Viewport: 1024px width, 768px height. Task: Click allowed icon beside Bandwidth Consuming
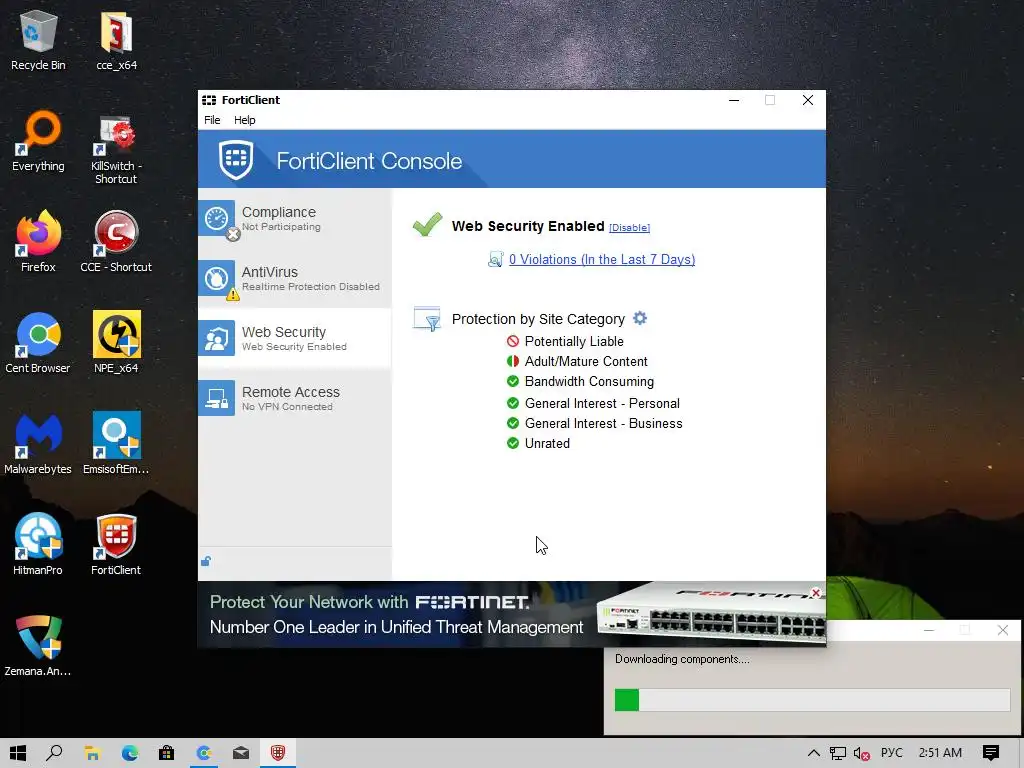coord(513,381)
